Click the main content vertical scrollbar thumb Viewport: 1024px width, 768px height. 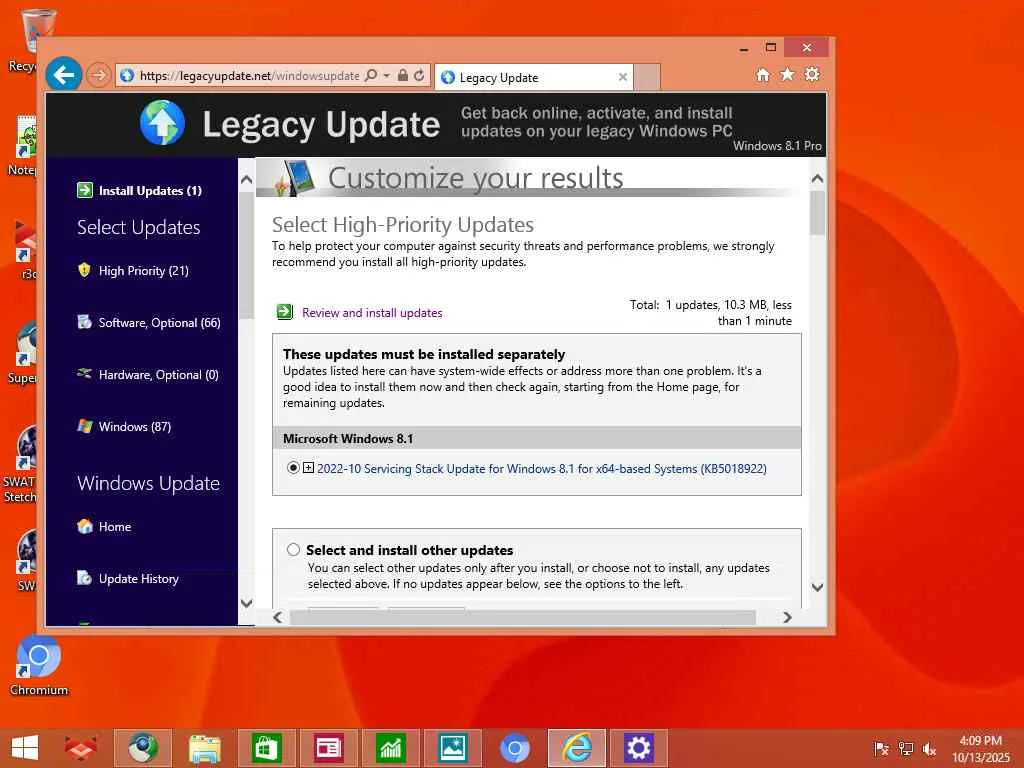pos(817,213)
